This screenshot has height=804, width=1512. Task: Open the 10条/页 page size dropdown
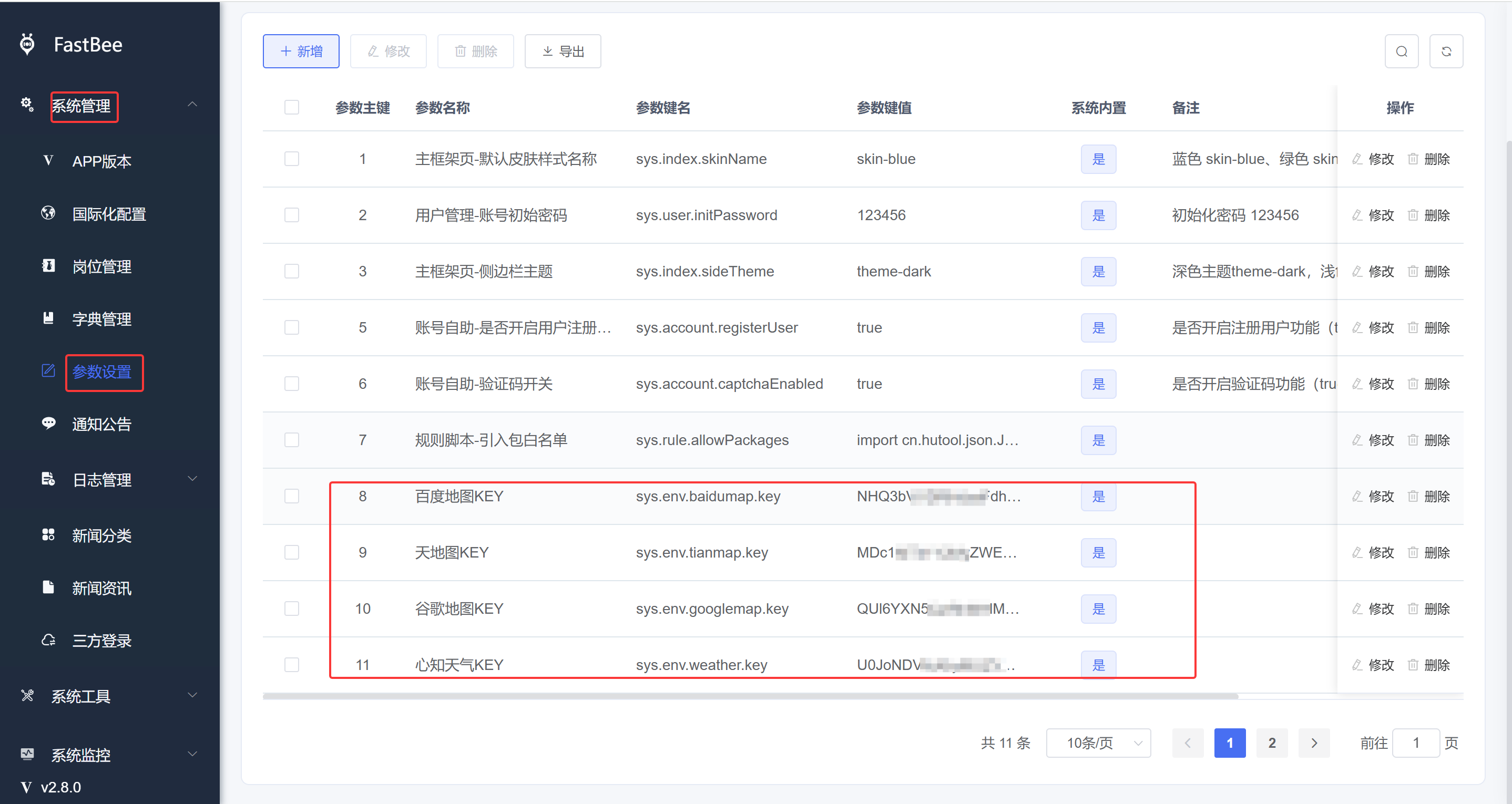[x=1098, y=743]
